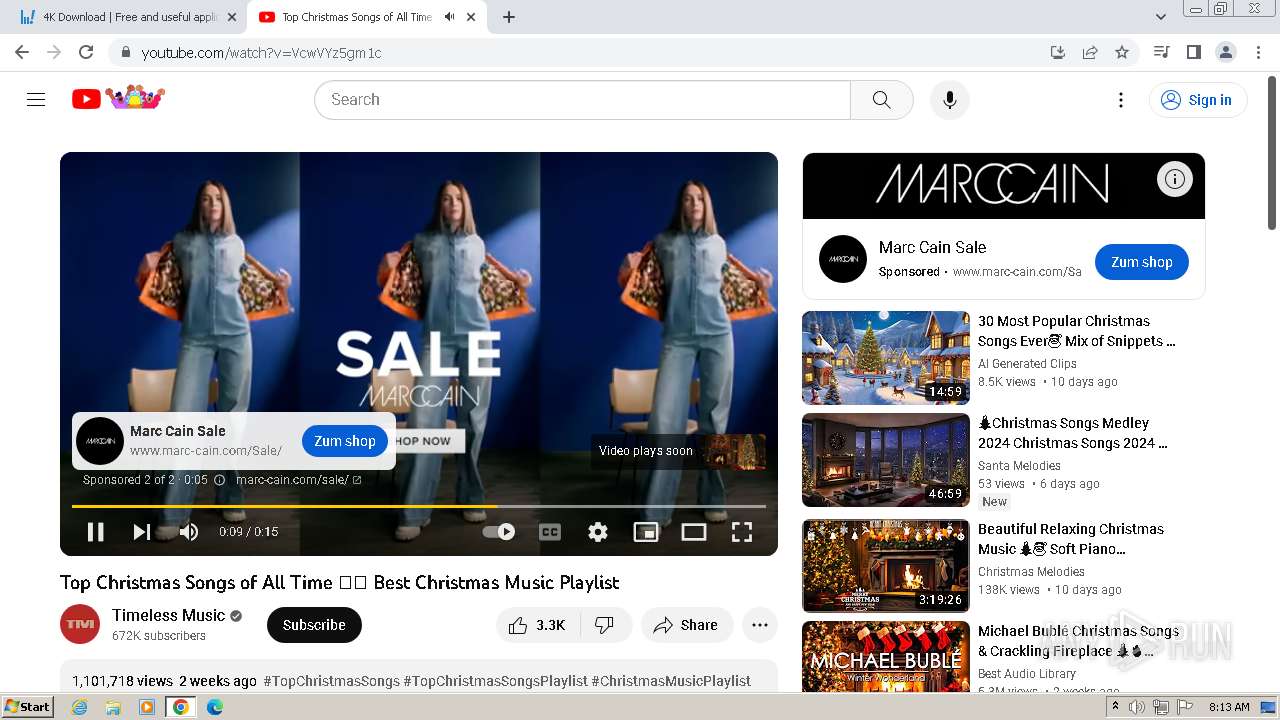Open the sidebar ad info icon
The image size is (1280, 720).
tap(1175, 179)
